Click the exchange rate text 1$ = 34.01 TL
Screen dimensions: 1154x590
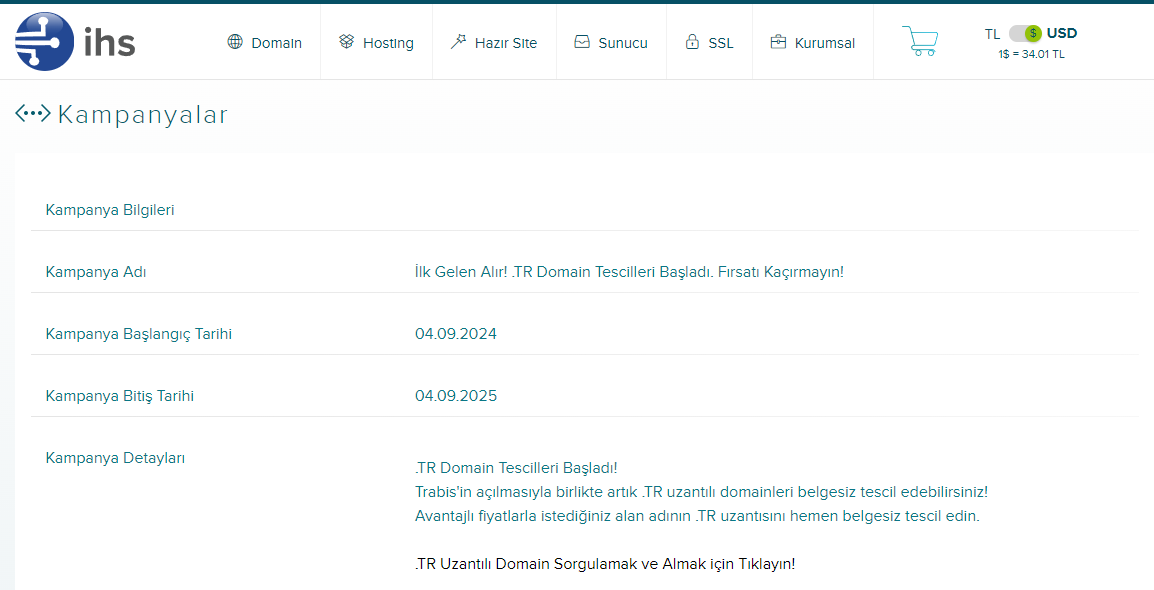coord(1031,54)
